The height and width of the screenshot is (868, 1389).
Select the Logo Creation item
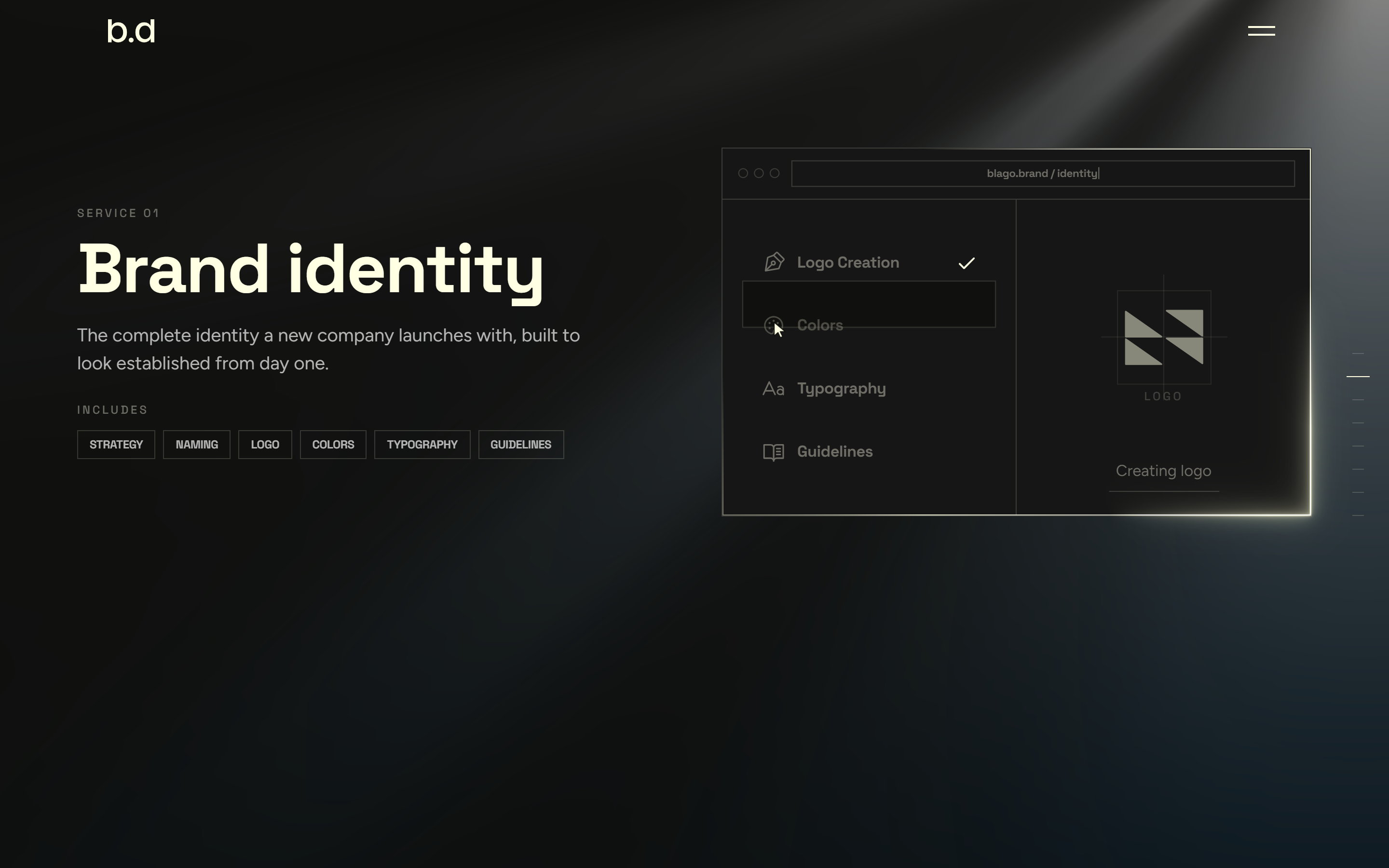pyautogui.click(x=869, y=262)
